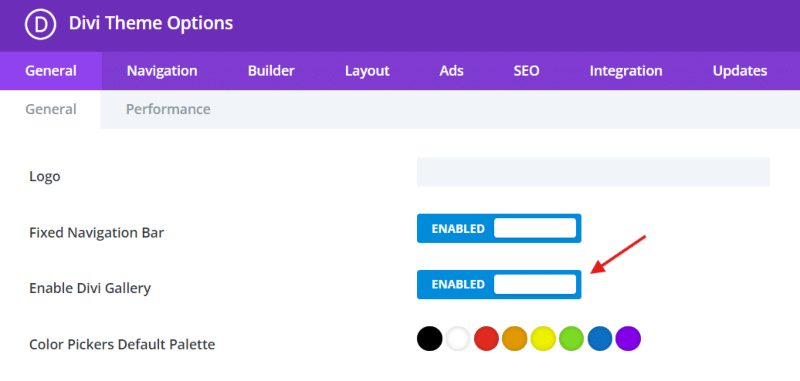
Task: Go to the Layout tab
Action: pos(367,71)
